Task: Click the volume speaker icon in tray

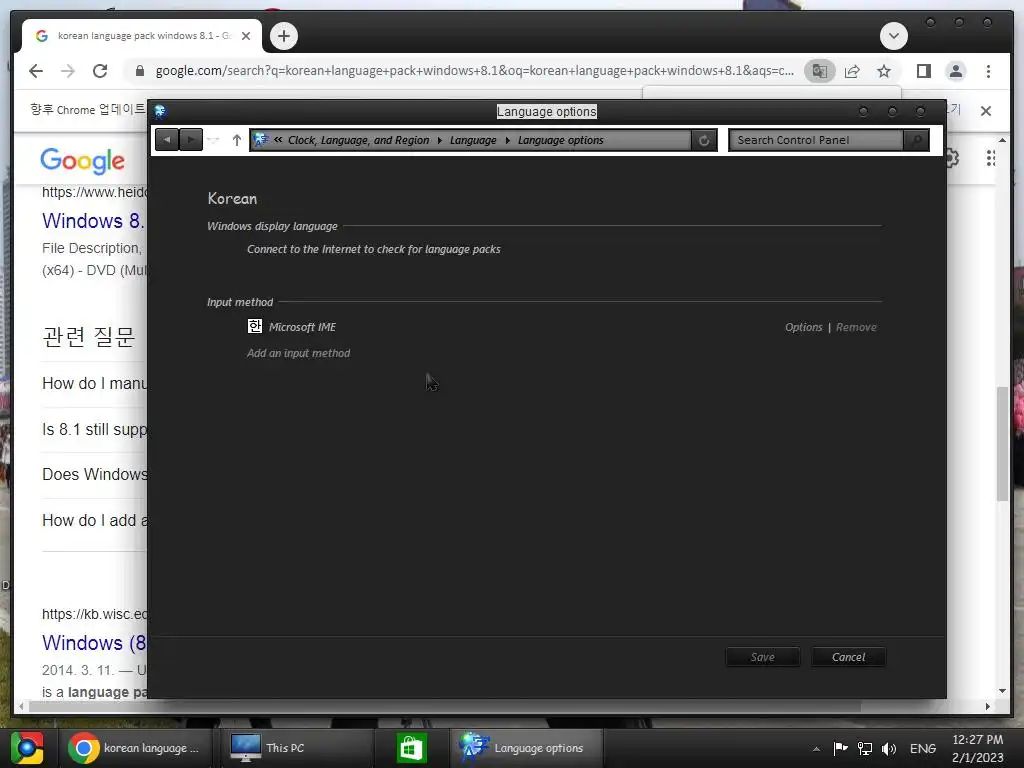Action: click(889, 748)
